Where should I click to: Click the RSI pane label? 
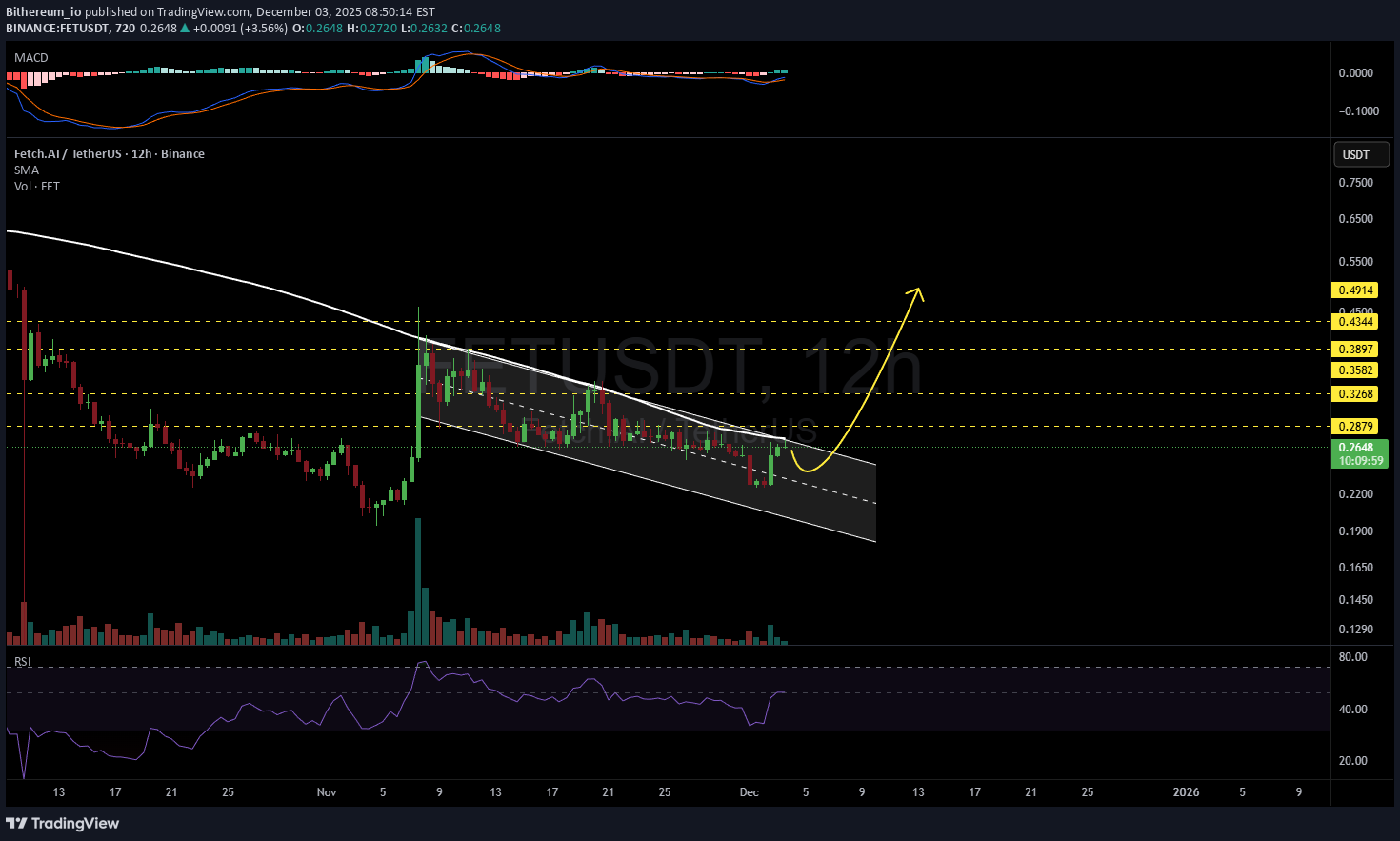point(23,662)
